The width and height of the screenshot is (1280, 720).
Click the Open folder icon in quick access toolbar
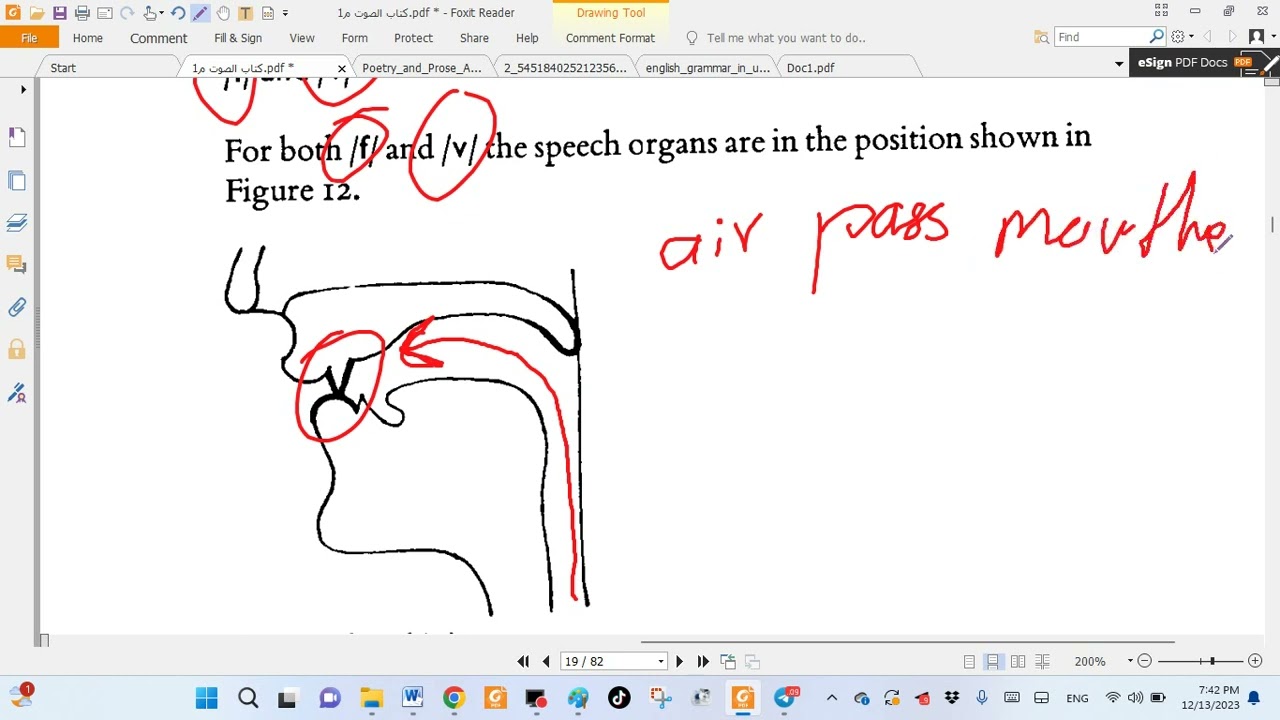(x=37, y=13)
